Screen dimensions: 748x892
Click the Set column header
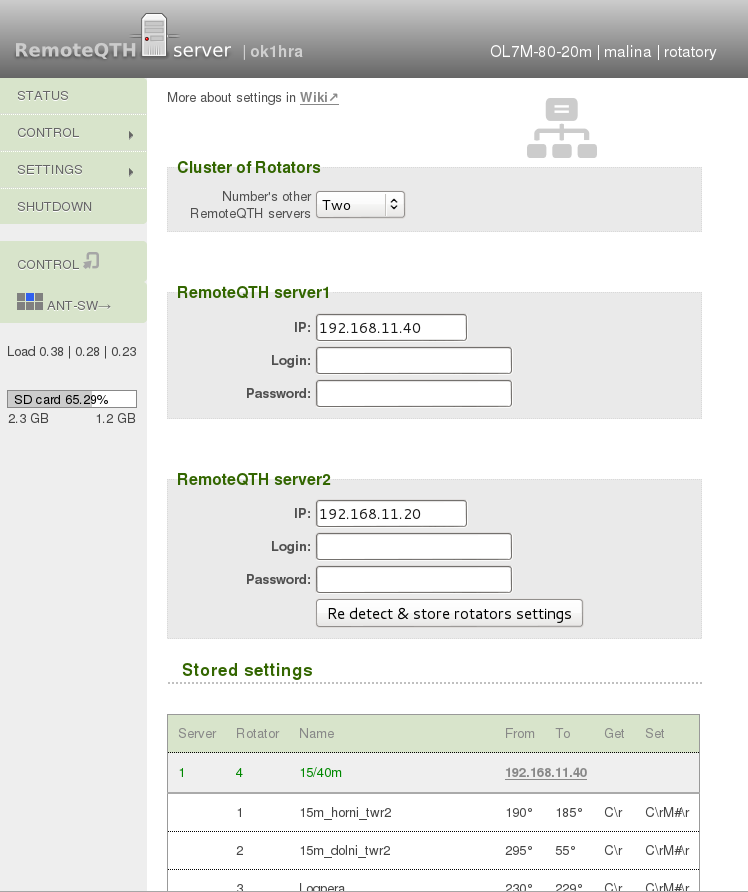[655, 733]
